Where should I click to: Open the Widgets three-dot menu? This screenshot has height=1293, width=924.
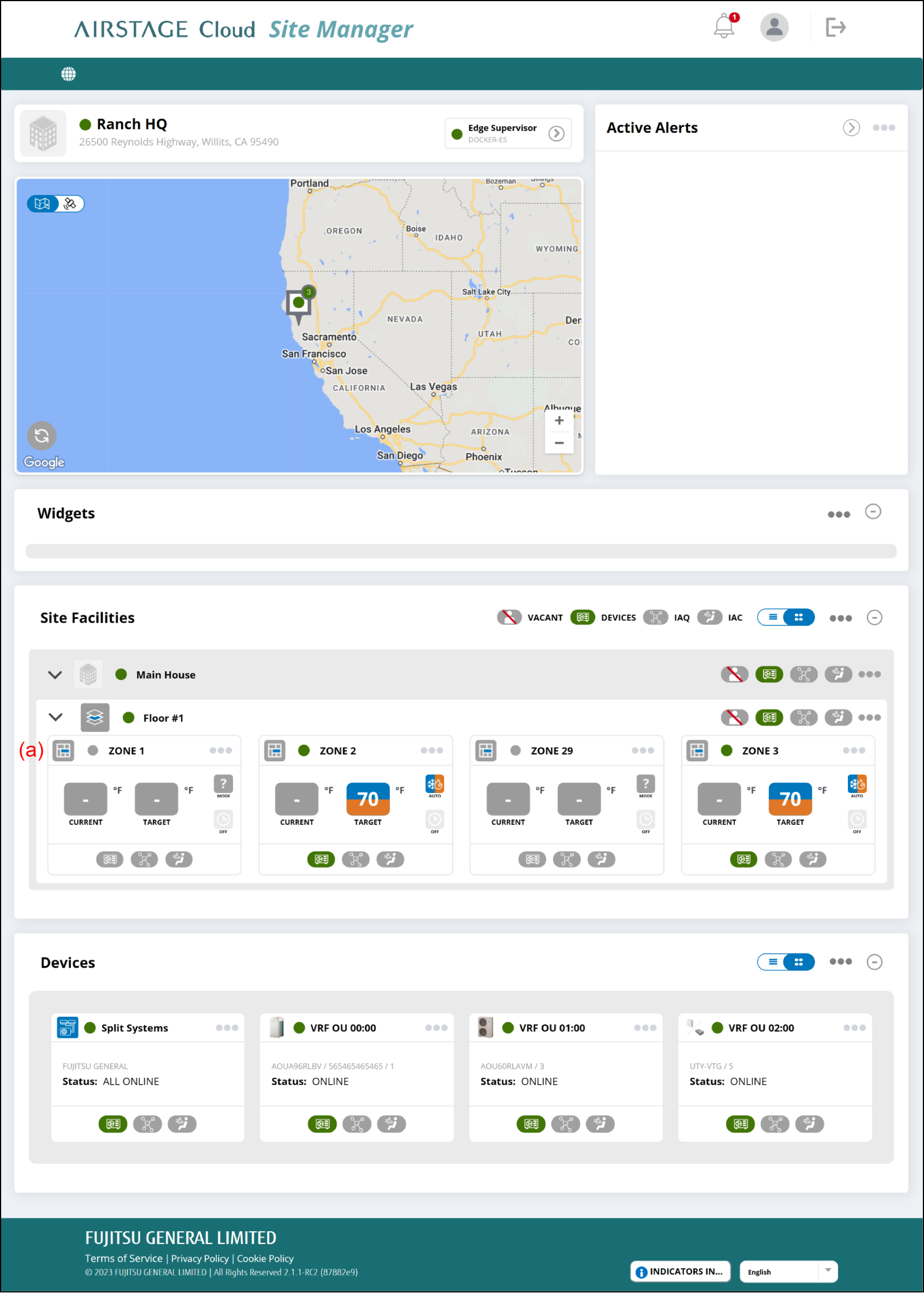[839, 514]
